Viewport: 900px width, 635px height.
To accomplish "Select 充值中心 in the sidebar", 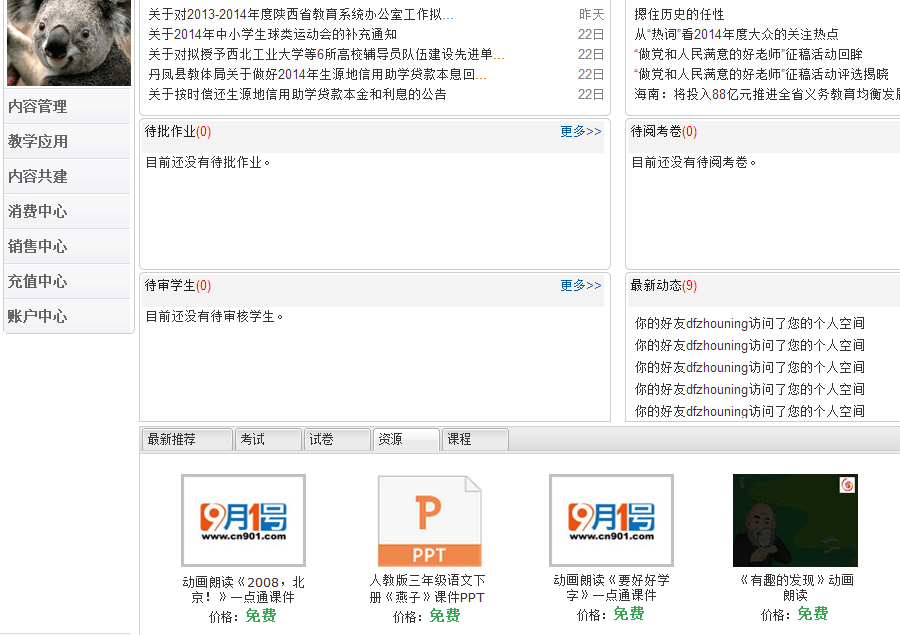I will 38,282.
